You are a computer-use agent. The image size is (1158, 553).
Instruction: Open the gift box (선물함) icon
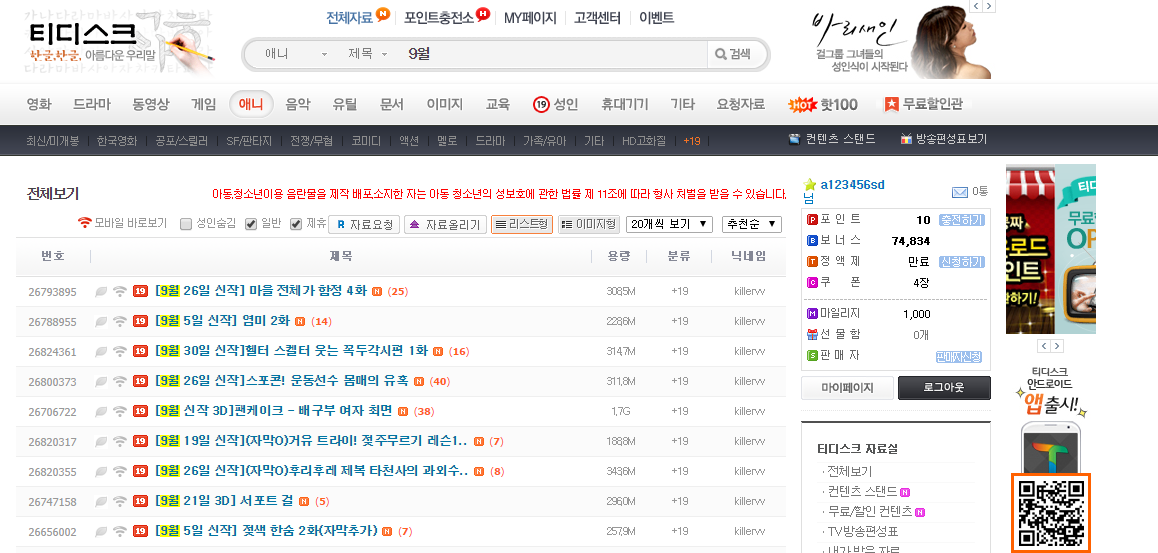coord(812,335)
